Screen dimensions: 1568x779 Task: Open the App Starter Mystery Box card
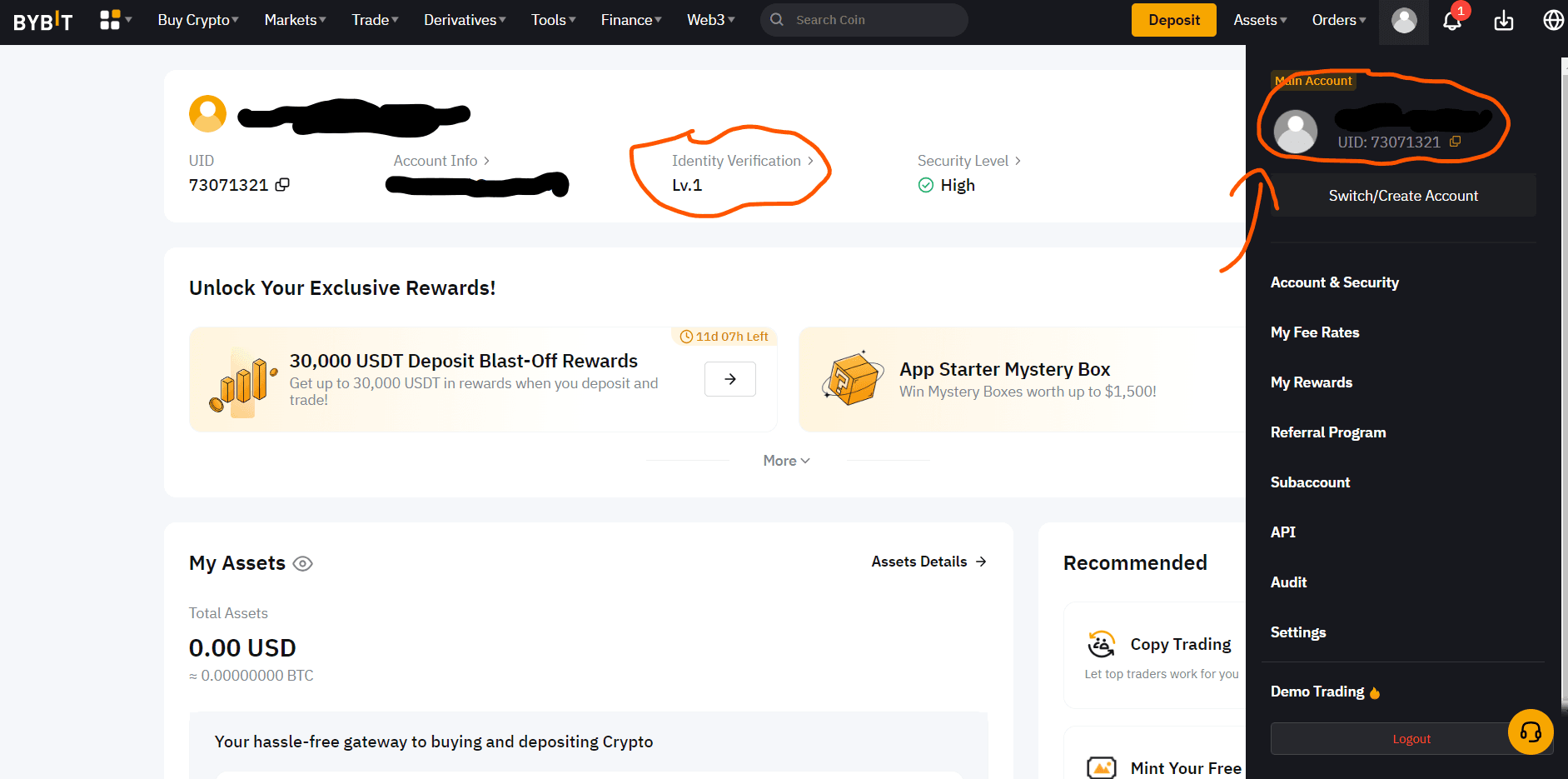[x=1022, y=379]
